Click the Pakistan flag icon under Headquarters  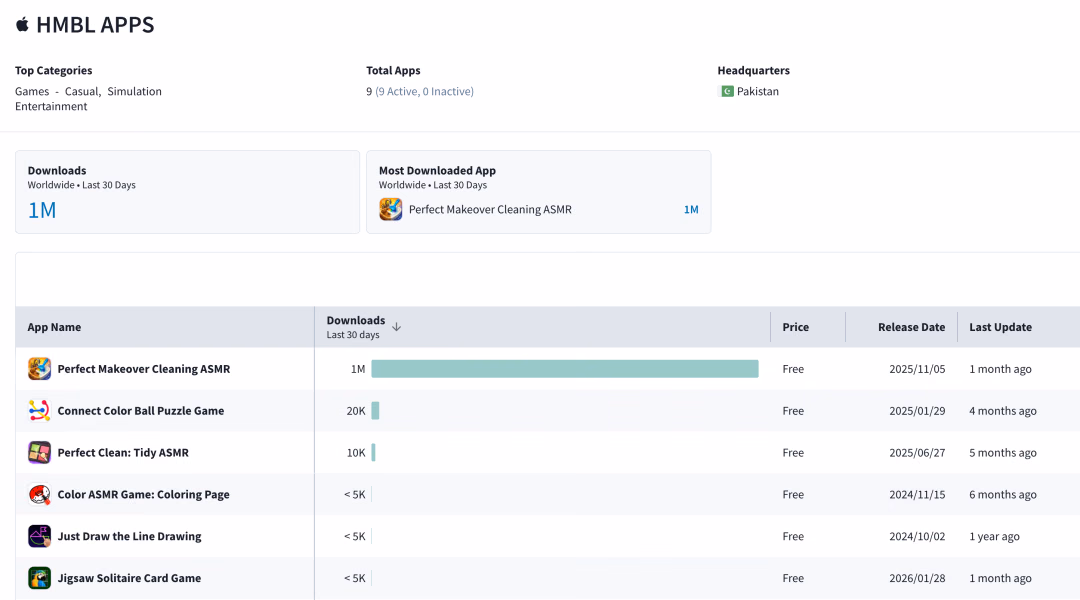tap(727, 91)
